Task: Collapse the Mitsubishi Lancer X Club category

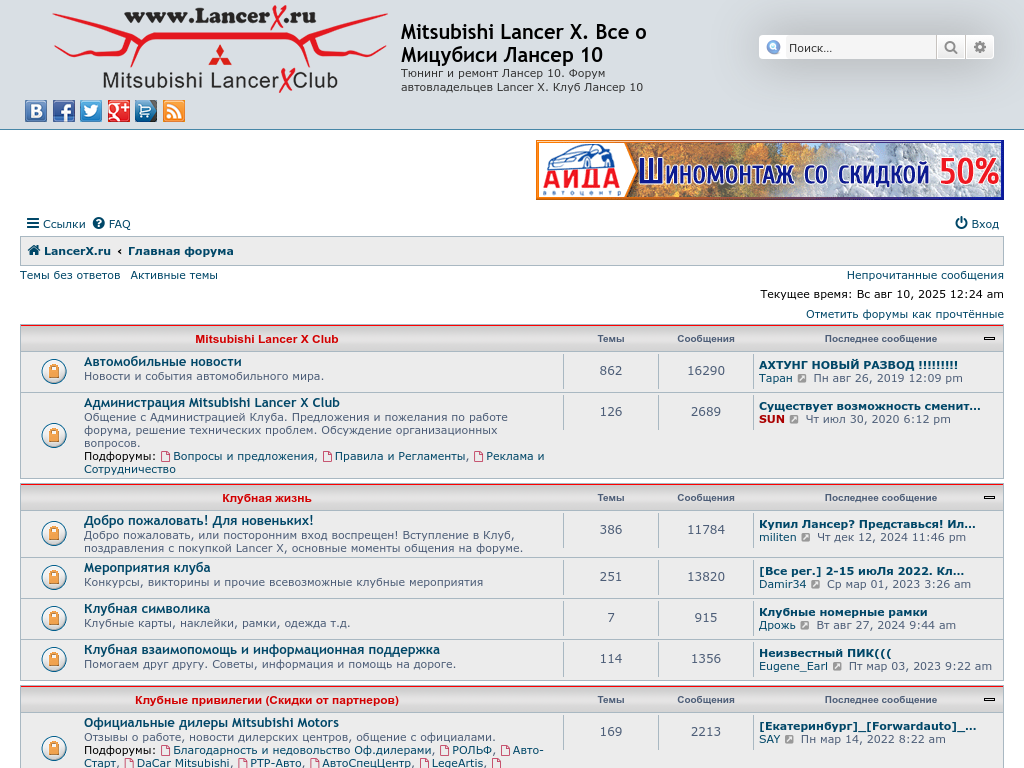Action: pyautogui.click(x=989, y=339)
